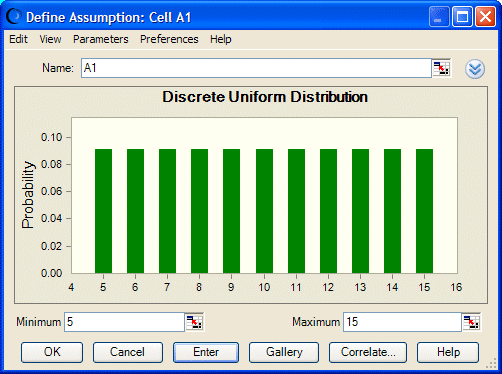Click in the Minimum value field

[x=124, y=322]
